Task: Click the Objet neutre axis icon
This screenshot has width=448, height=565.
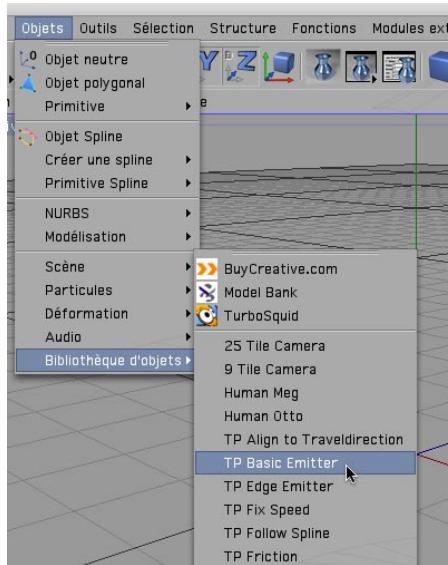Action: [x=28, y=59]
